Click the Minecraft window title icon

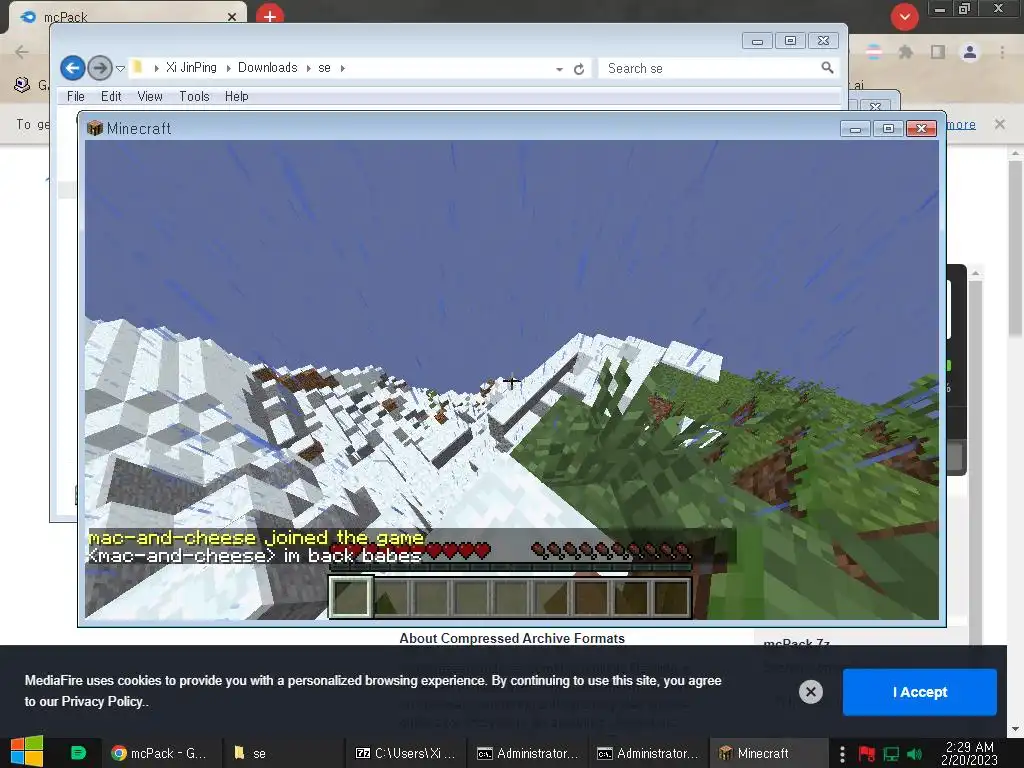pos(95,128)
